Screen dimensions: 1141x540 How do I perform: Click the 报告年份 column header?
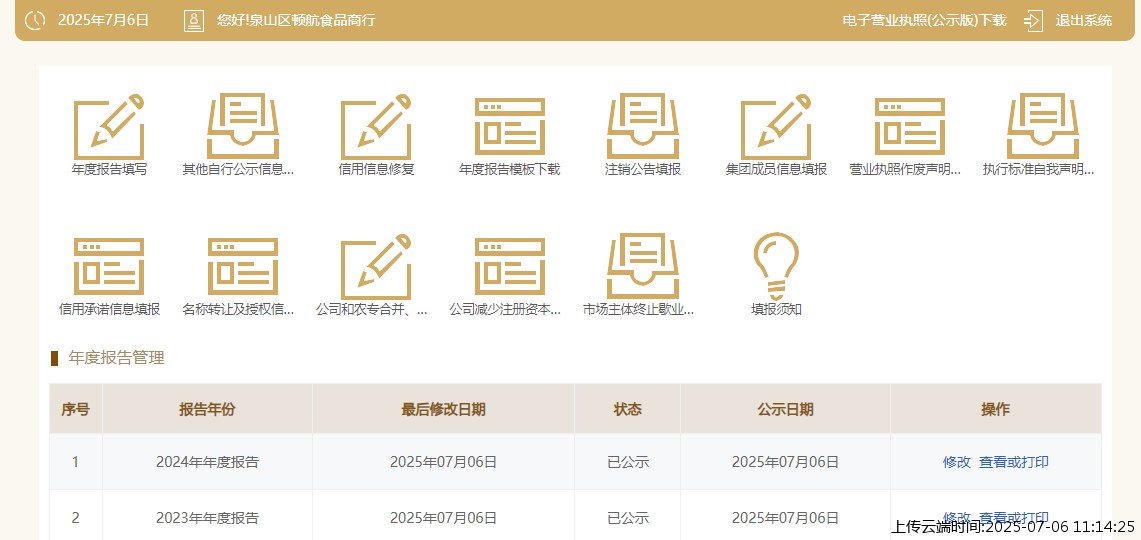[207, 409]
